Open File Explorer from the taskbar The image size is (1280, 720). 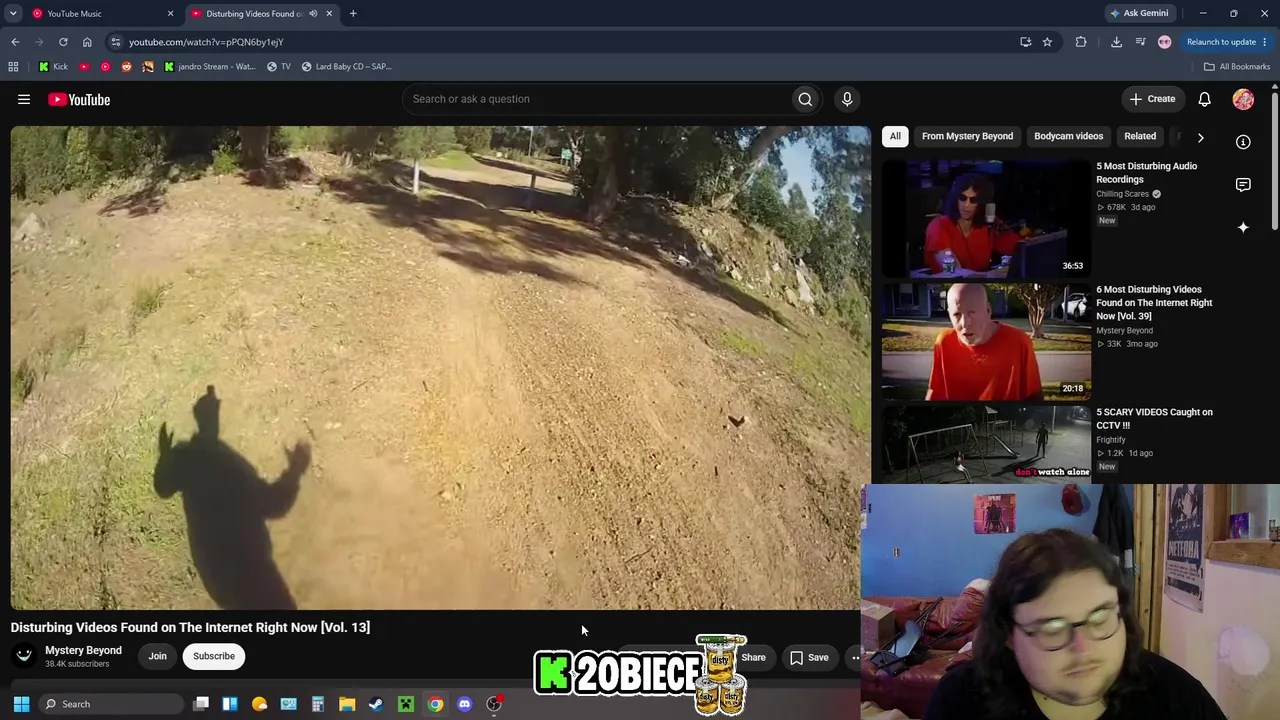[x=347, y=704]
